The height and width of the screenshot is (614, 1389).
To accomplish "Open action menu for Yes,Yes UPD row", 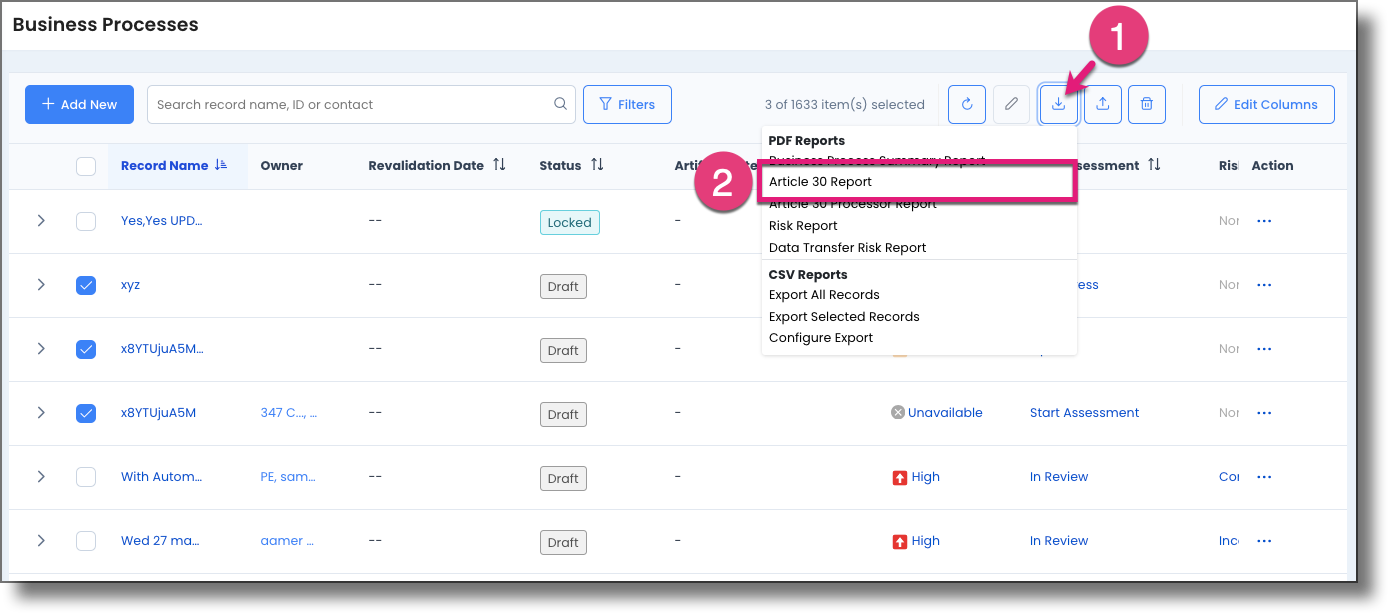I will [x=1264, y=221].
